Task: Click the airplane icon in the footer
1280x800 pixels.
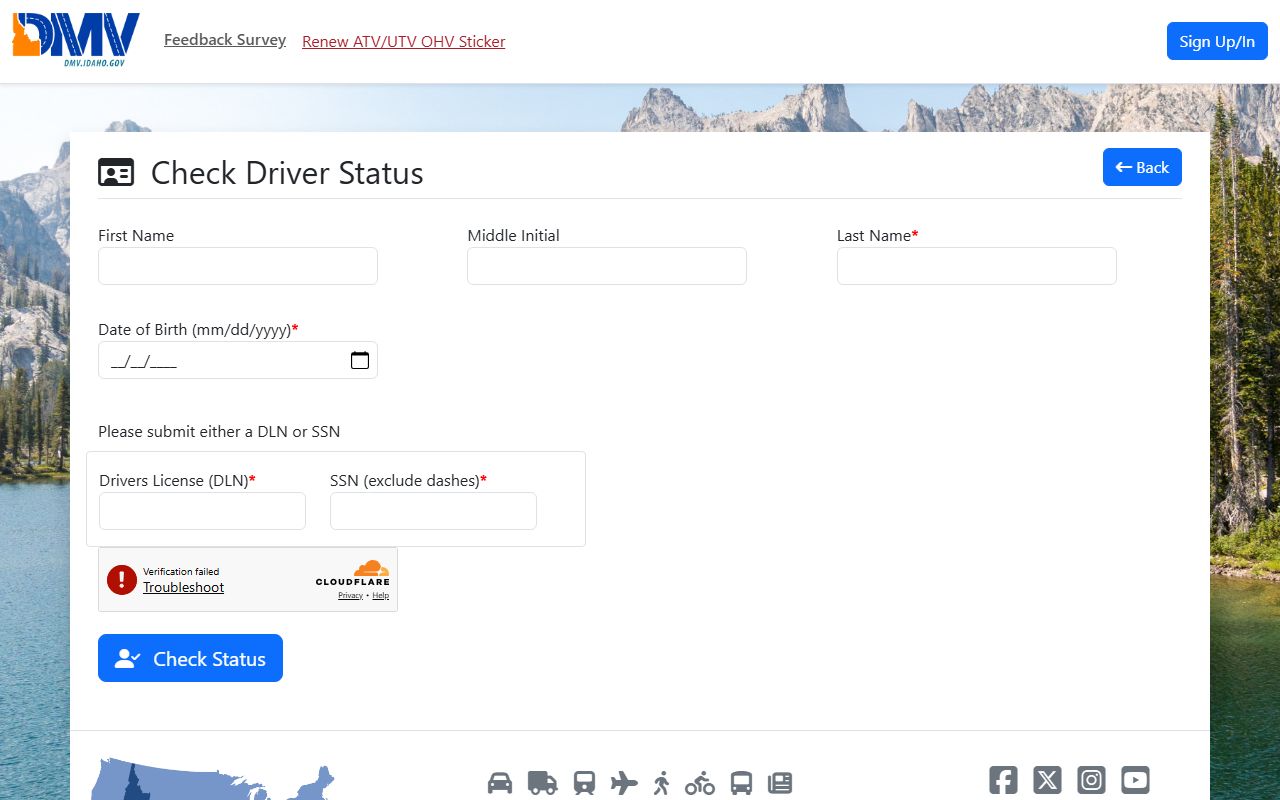Action: click(x=624, y=782)
